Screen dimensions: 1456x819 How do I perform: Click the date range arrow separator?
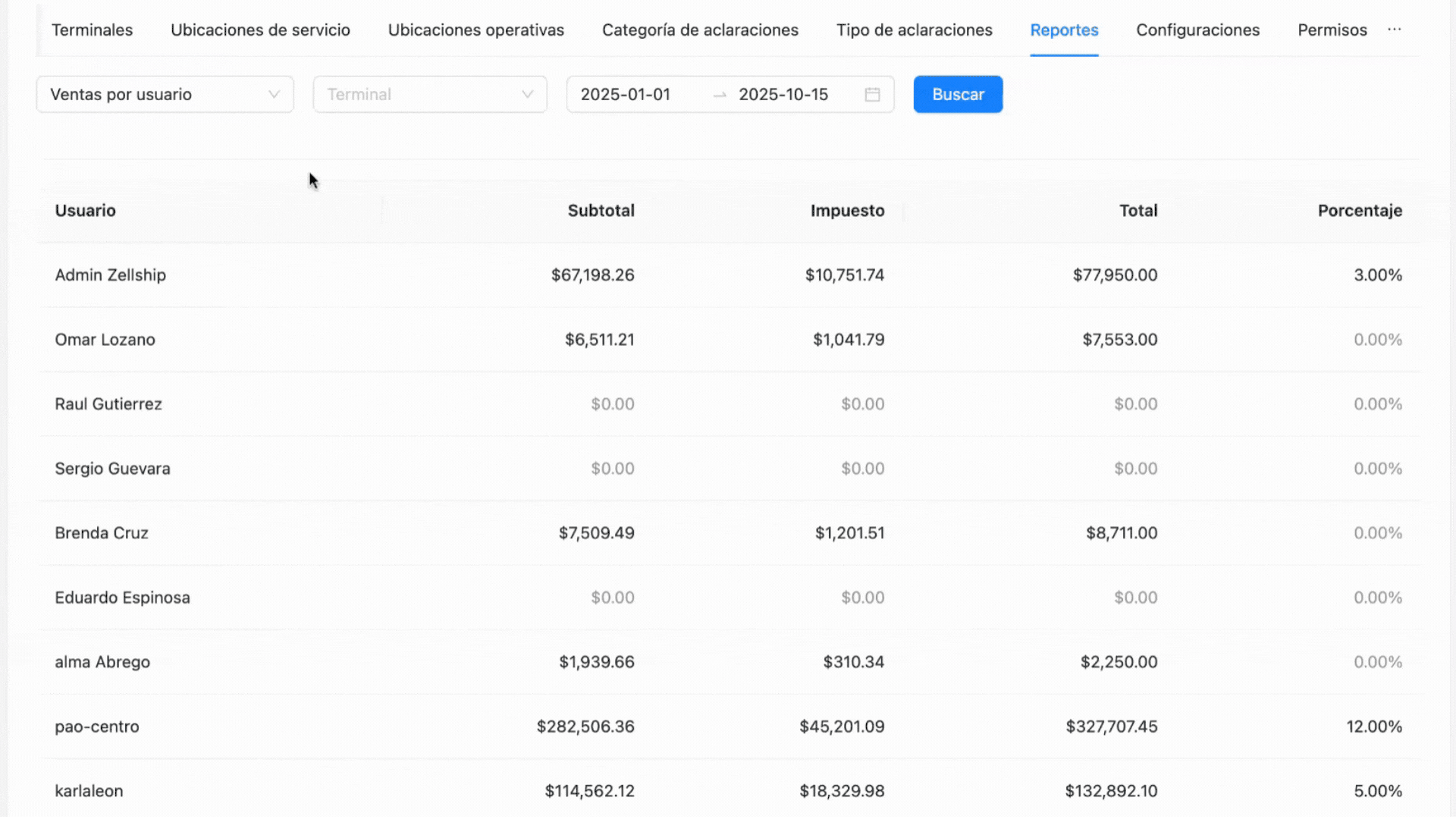(720, 95)
